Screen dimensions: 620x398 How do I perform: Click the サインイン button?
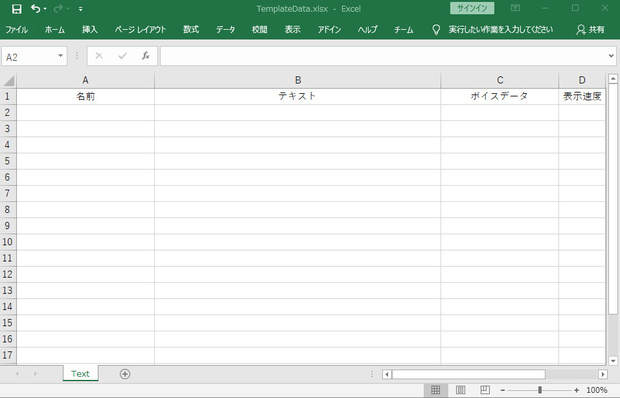[472, 8]
